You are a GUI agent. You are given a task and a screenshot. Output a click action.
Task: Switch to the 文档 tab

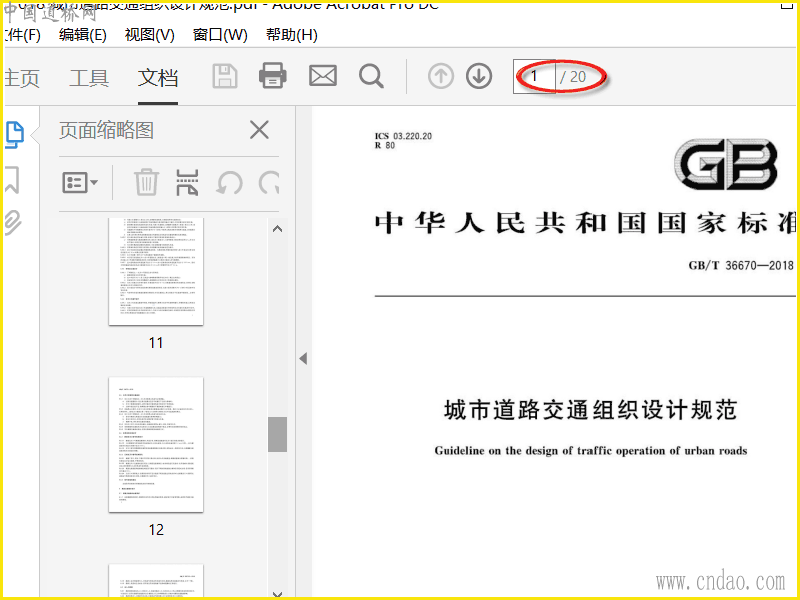click(158, 78)
